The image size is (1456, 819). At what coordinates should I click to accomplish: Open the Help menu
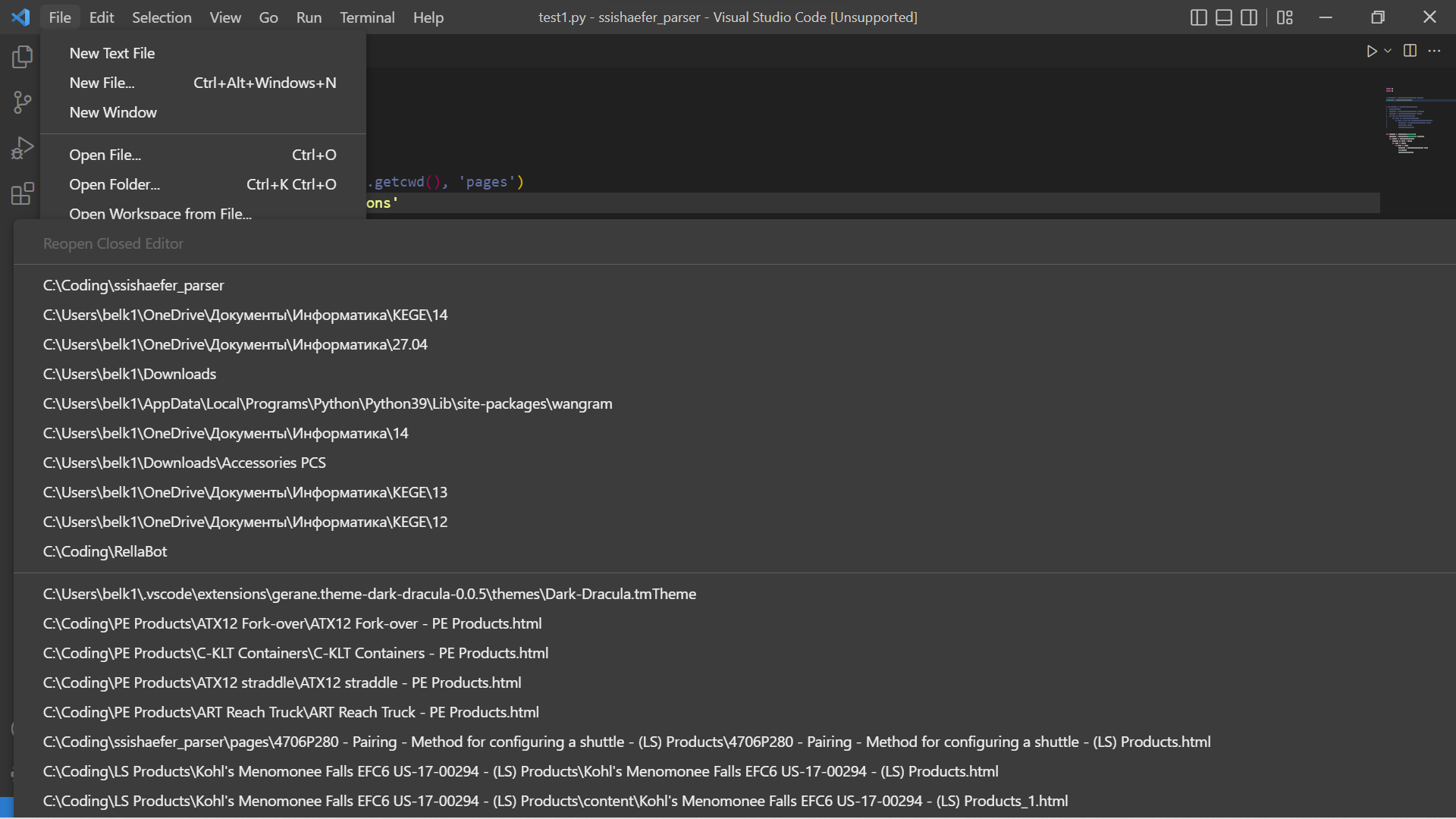[428, 17]
